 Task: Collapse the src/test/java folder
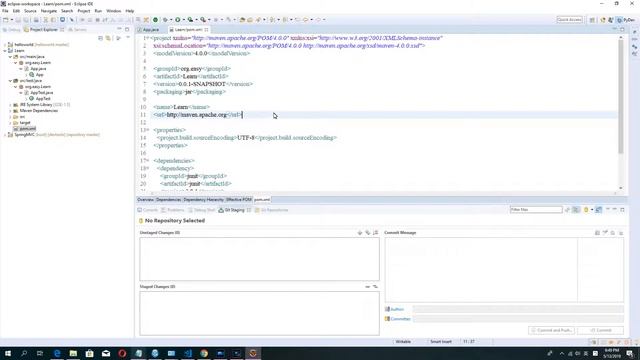10,81
